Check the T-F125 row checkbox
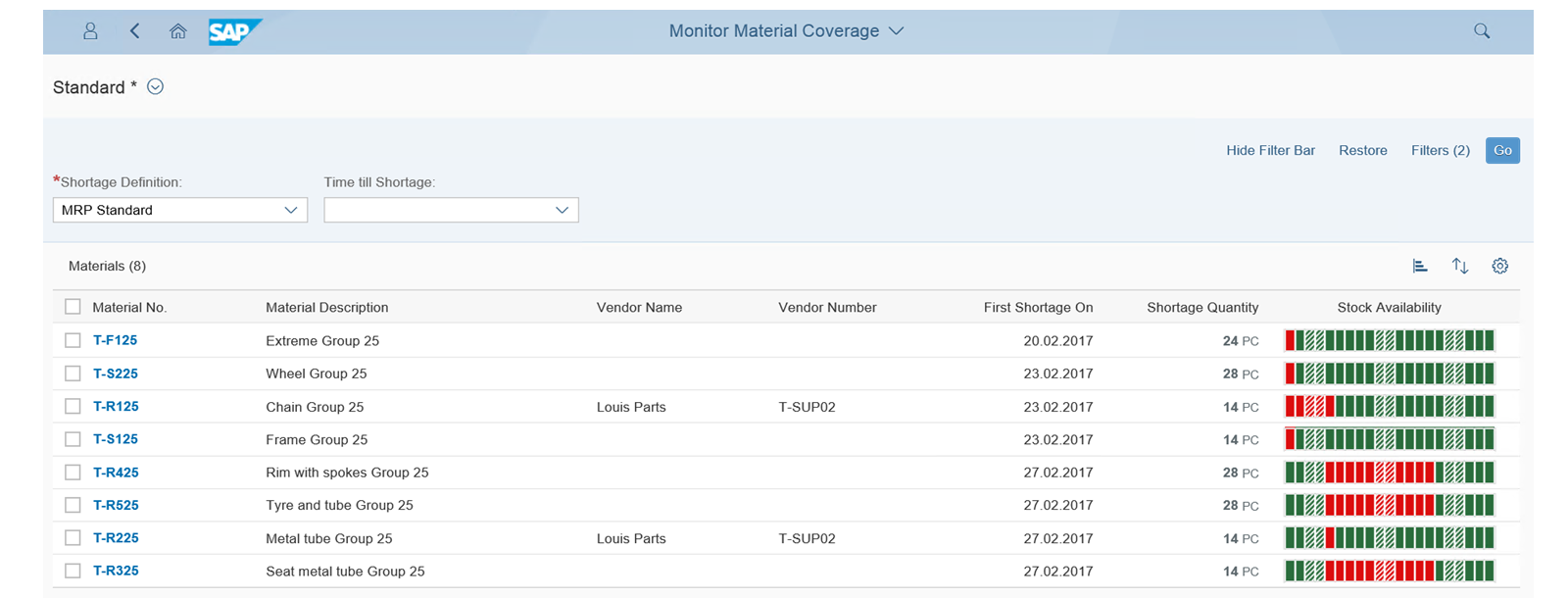This screenshot has height=598, width=1568. 73,340
